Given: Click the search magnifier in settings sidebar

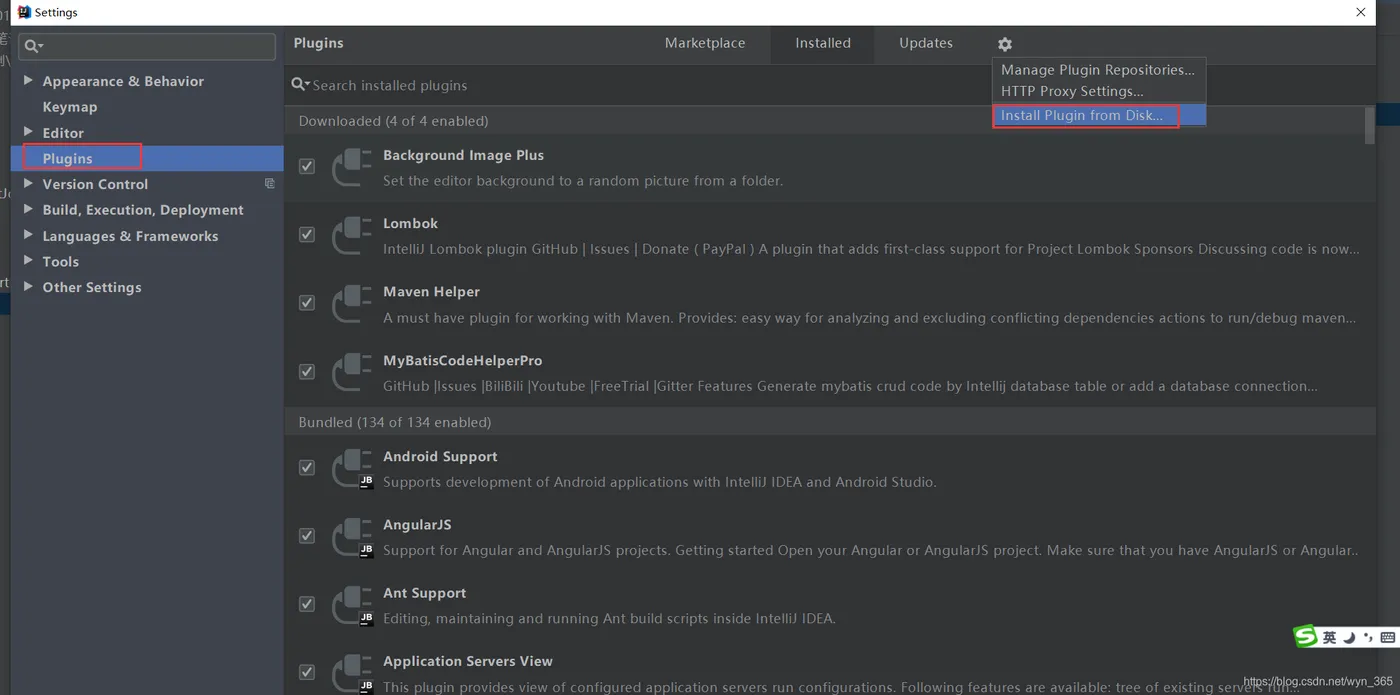Looking at the screenshot, I should tap(33, 46).
